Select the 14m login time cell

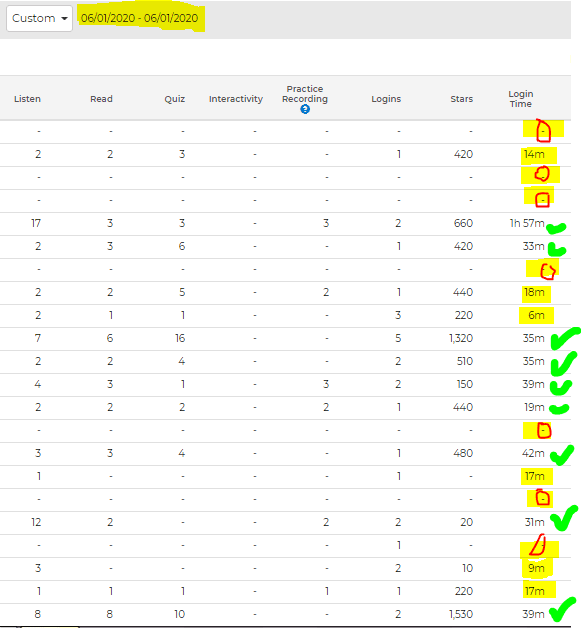(534, 154)
